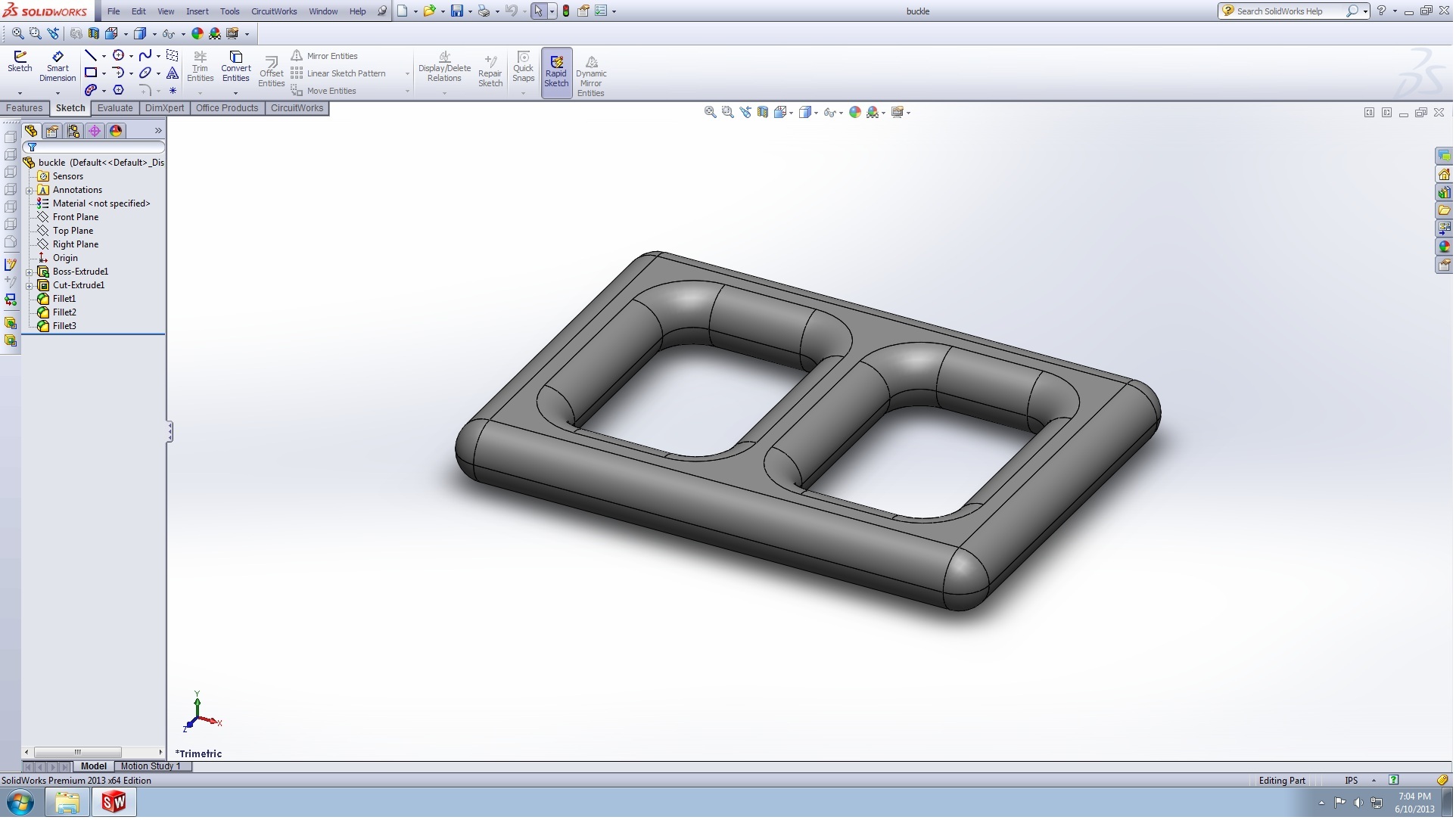Open the Quick Snaps tool
The width and height of the screenshot is (1456, 820).
point(524,67)
